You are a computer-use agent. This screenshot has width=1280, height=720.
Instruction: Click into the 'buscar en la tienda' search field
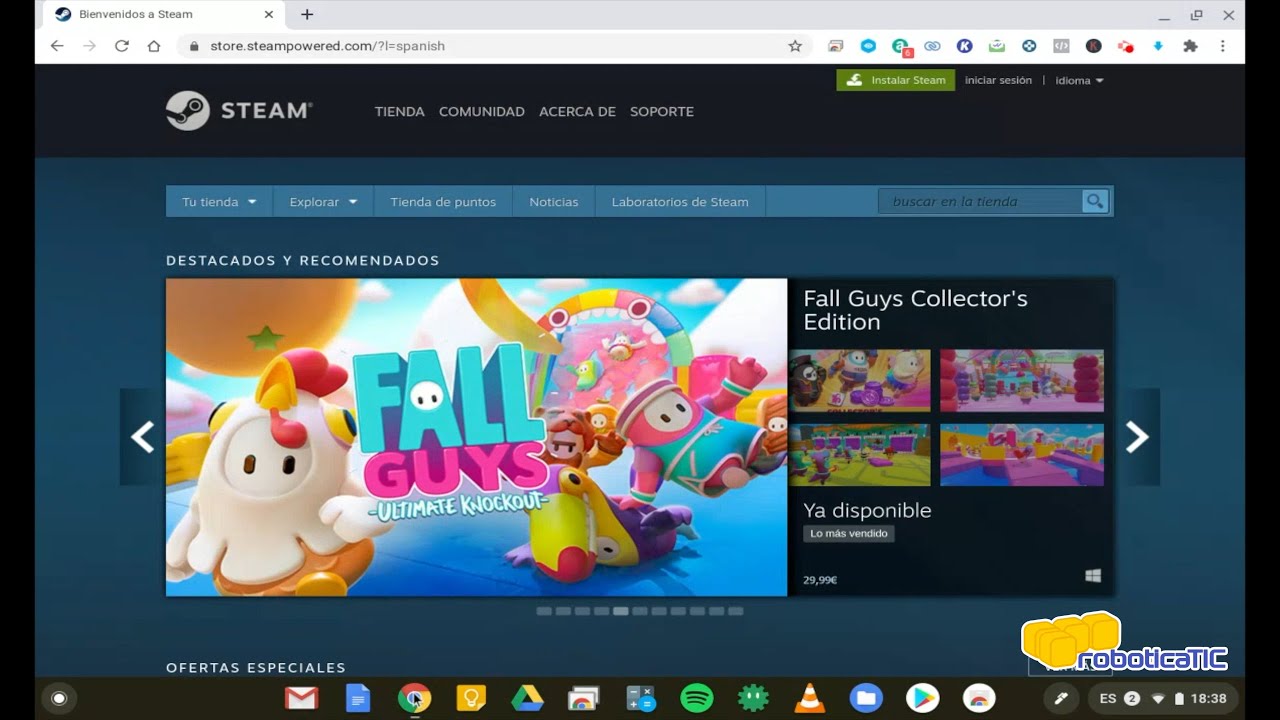click(x=981, y=201)
